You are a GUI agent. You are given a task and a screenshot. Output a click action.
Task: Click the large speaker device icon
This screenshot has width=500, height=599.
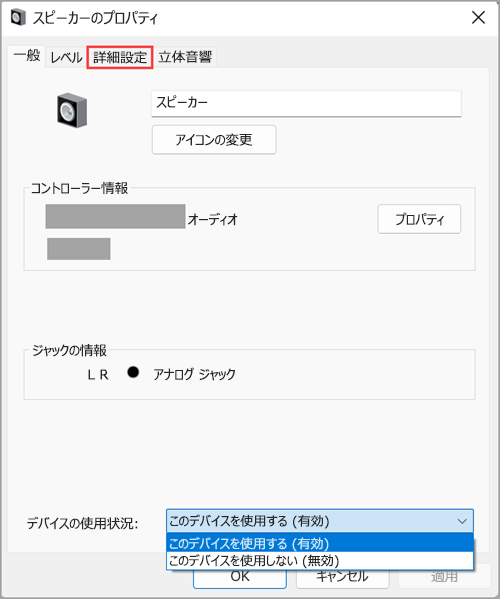pyautogui.click(x=72, y=110)
